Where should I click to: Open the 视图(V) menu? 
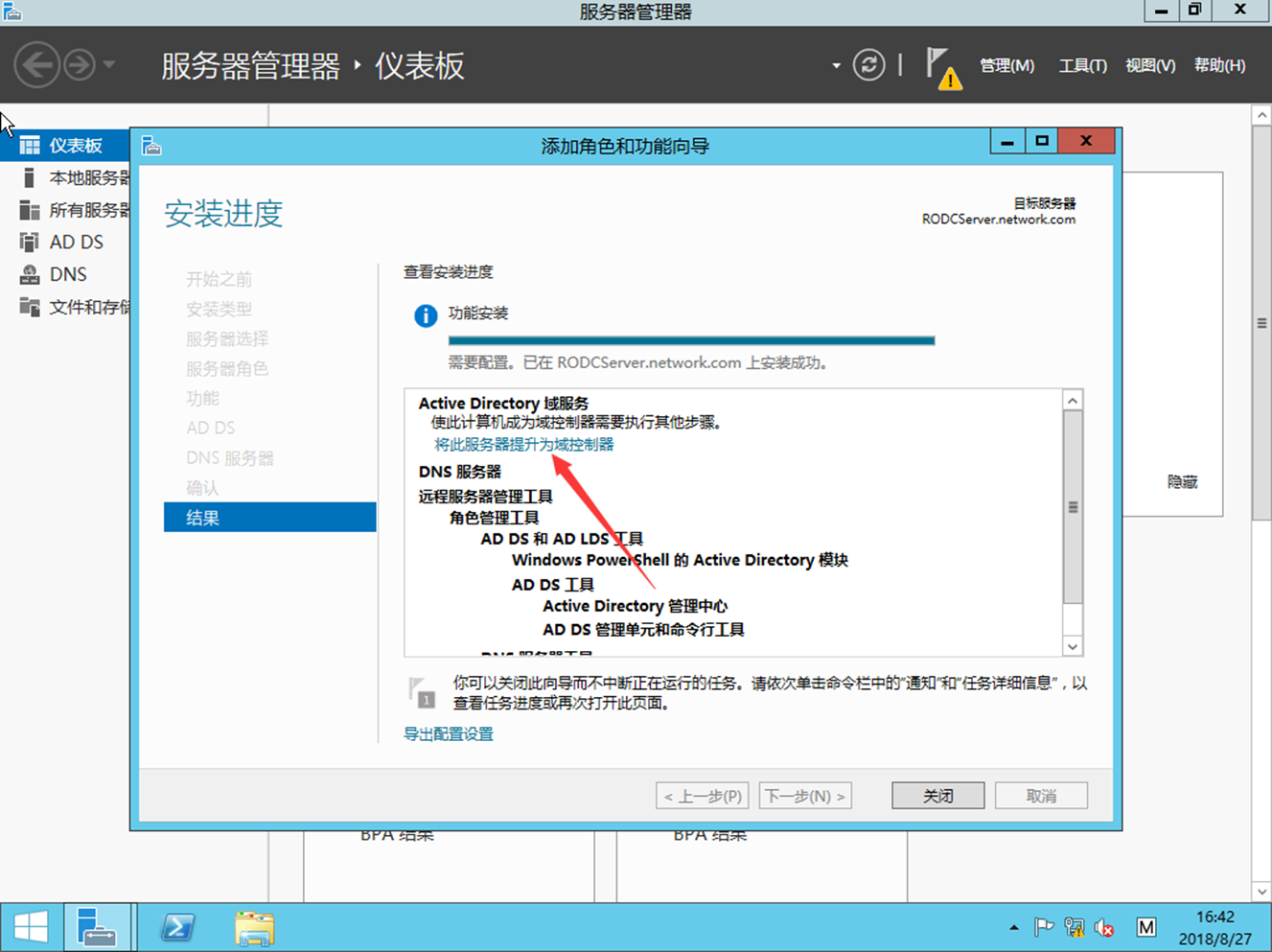pos(1150,65)
